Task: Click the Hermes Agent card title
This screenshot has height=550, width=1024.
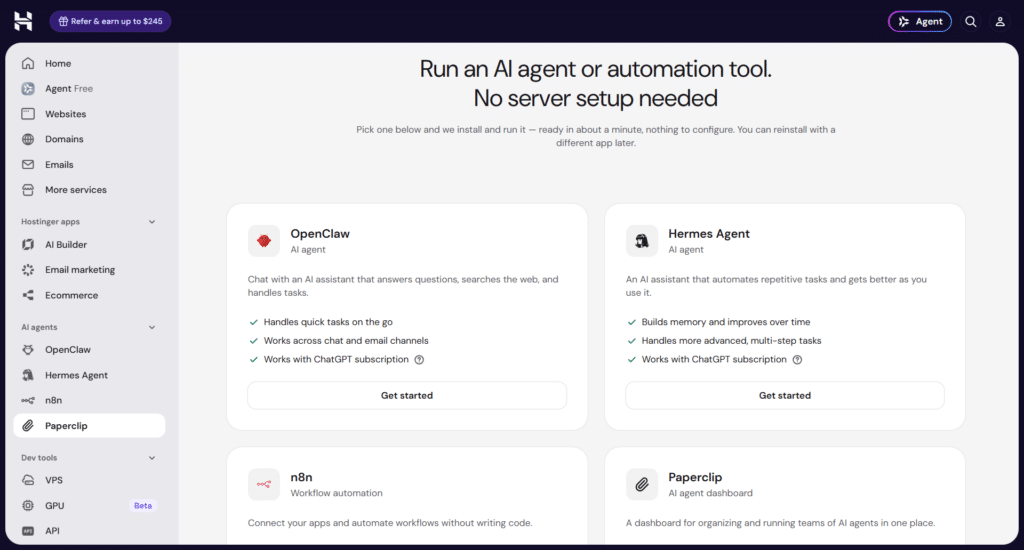Action: click(709, 234)
